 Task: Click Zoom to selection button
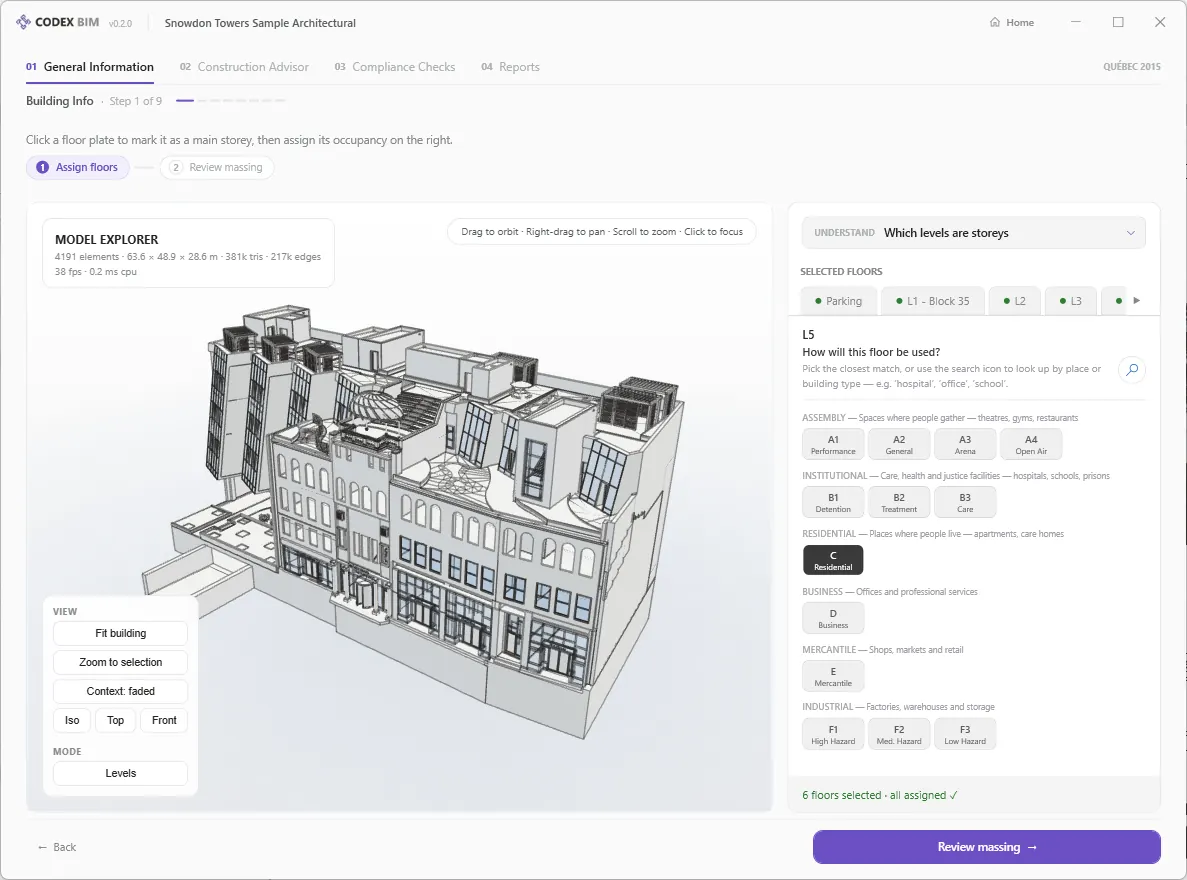(x=120, y=662)
